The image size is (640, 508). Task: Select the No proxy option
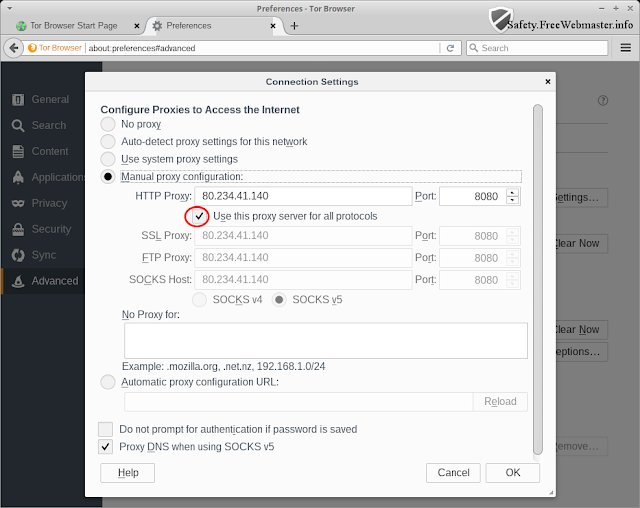pyautogui.click(x=108, y=124)
